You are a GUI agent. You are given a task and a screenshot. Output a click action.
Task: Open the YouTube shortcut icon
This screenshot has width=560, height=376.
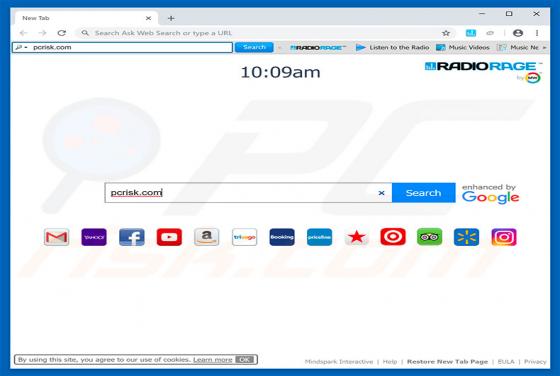point(169,237)
